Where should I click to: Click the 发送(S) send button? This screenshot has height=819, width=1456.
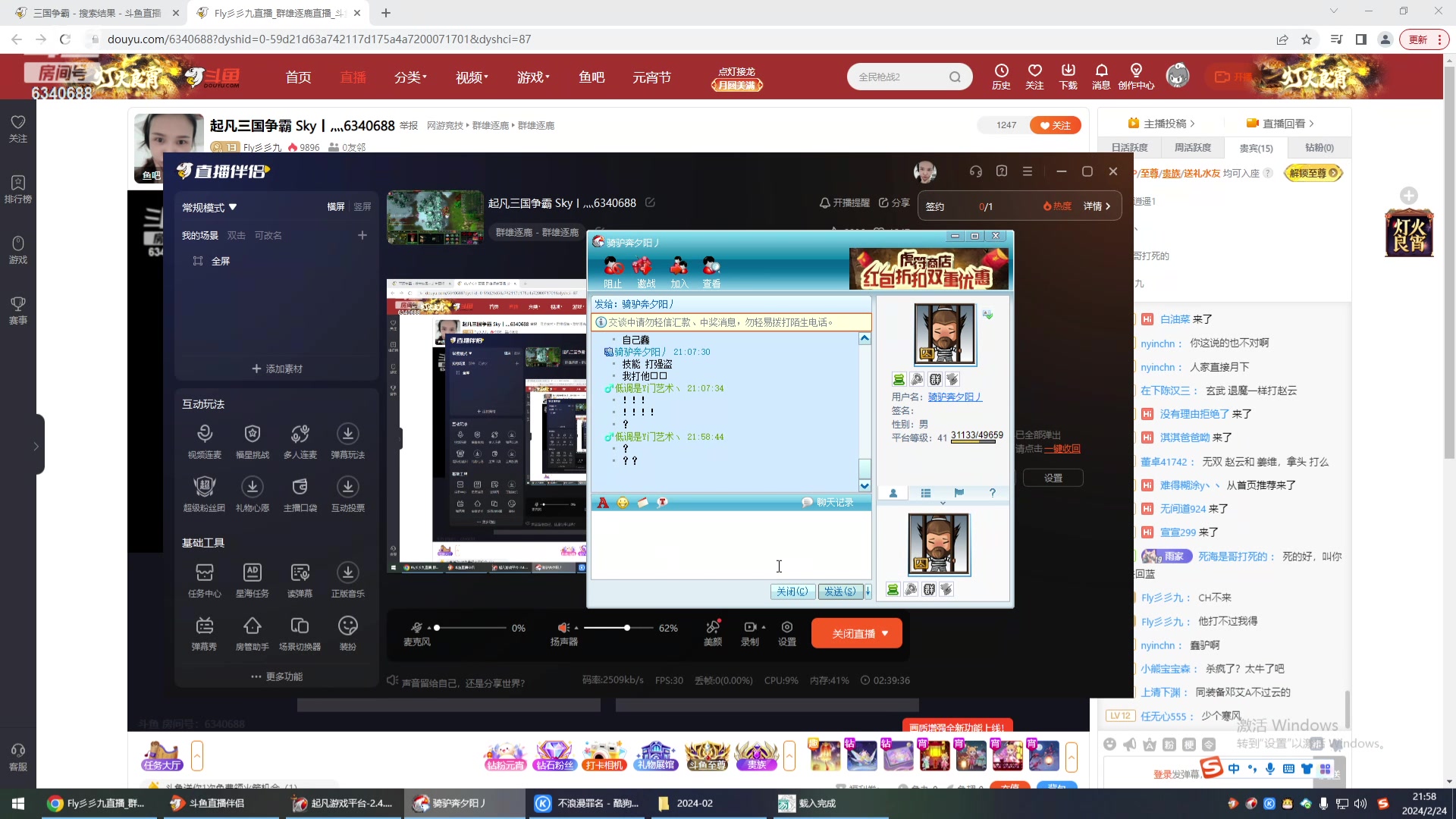(839, 591)
